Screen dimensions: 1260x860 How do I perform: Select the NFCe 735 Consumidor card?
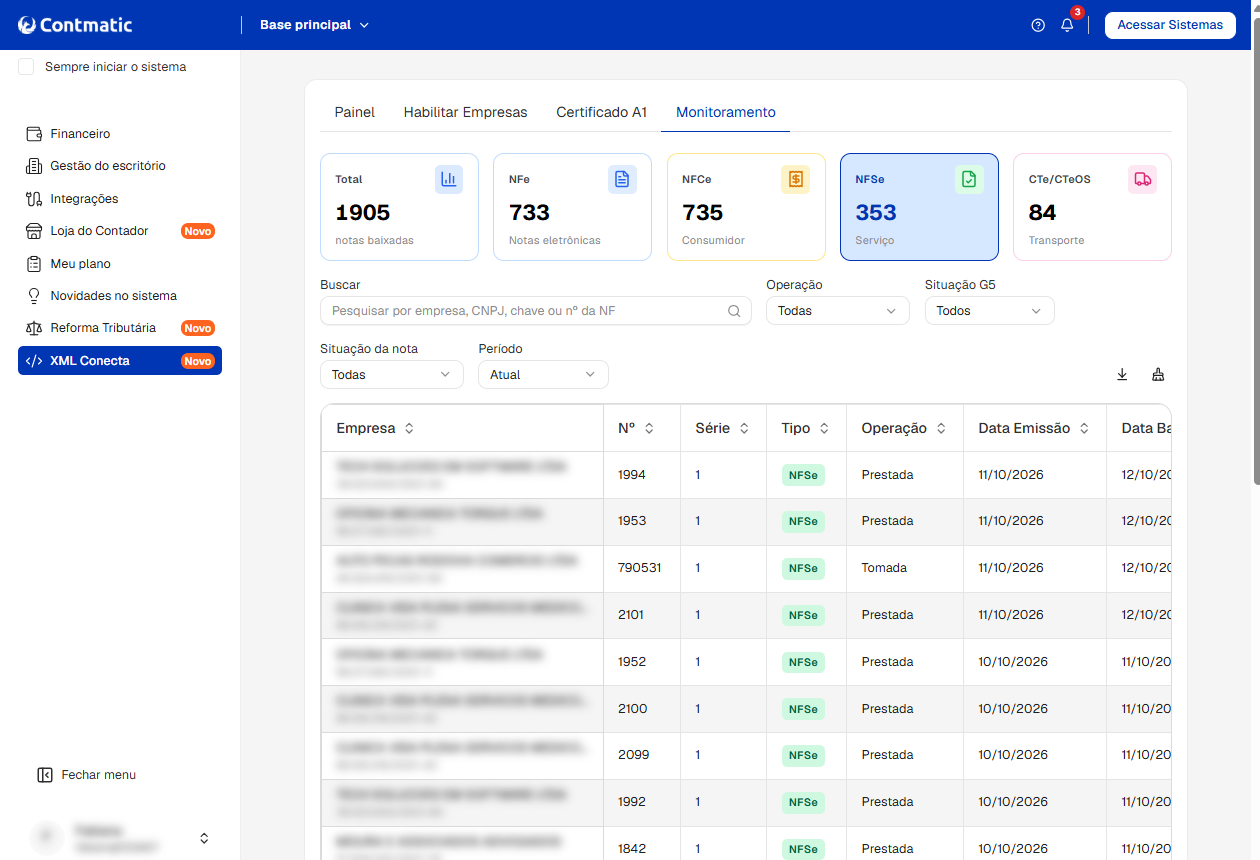746,207
